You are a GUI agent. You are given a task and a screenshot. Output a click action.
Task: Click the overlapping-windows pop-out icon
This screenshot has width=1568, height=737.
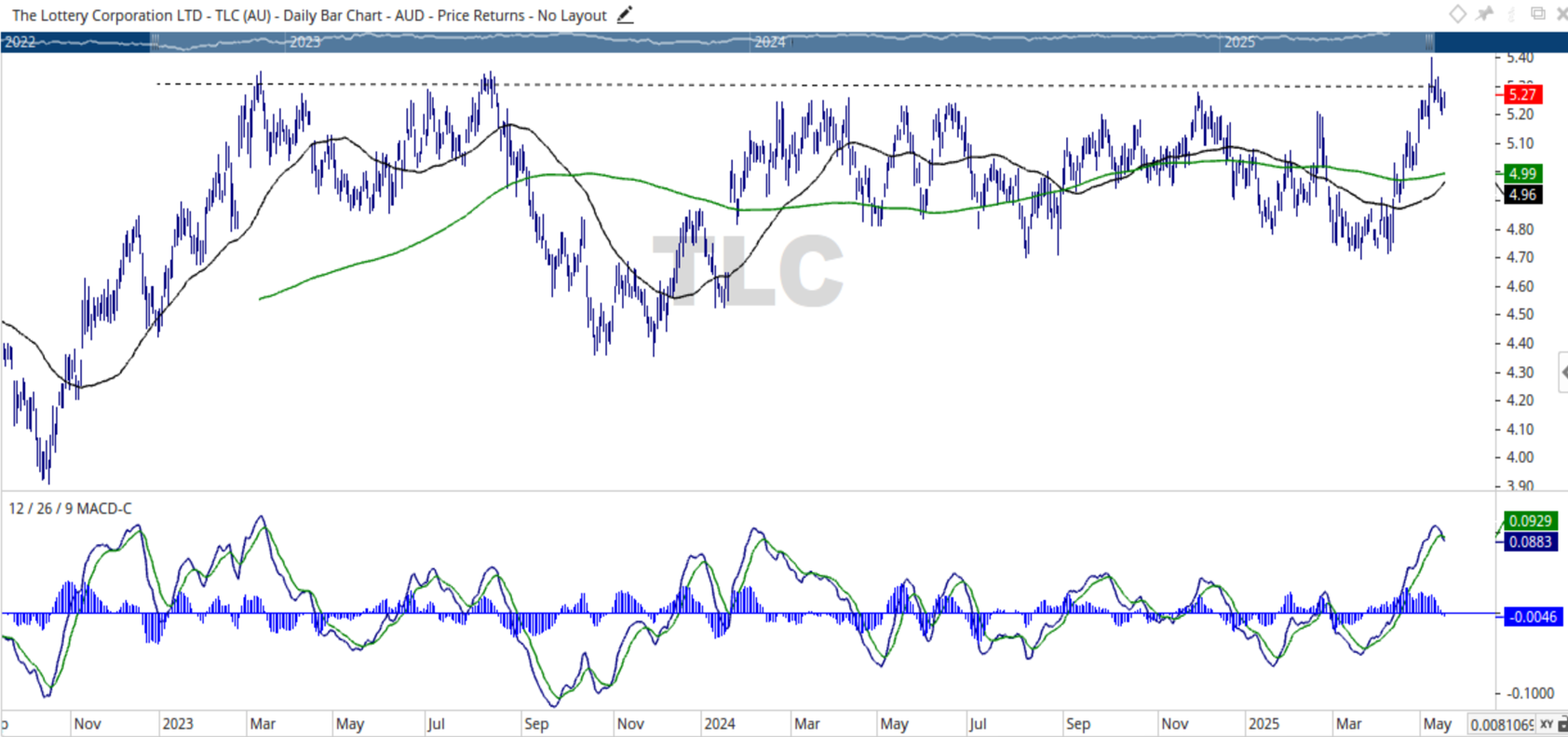point(1537,13)
